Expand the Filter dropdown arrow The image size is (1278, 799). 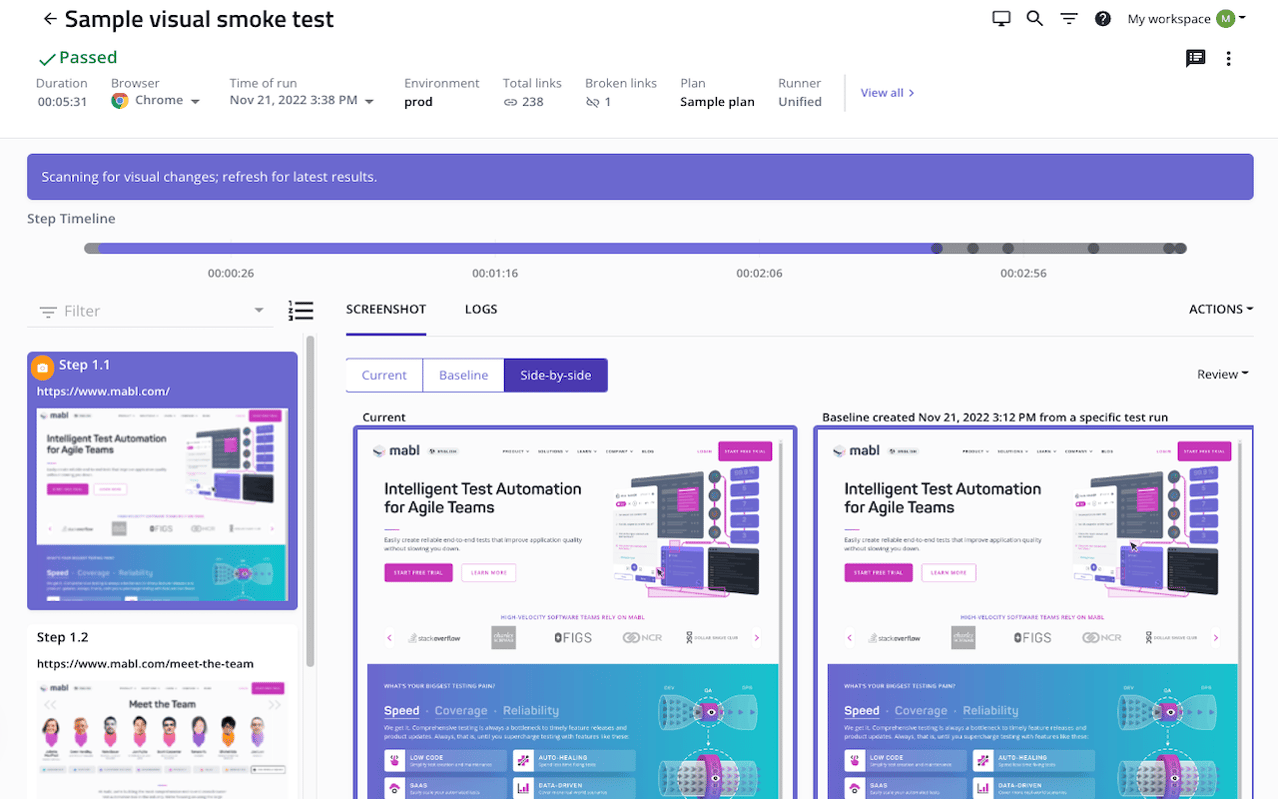[x=259, y=311]
